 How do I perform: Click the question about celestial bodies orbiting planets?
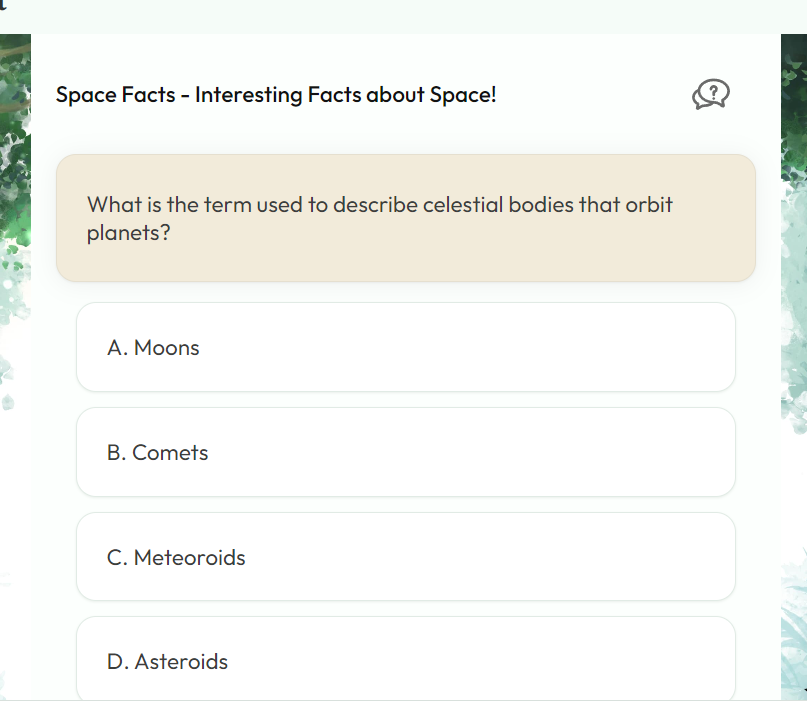[379, 218]
